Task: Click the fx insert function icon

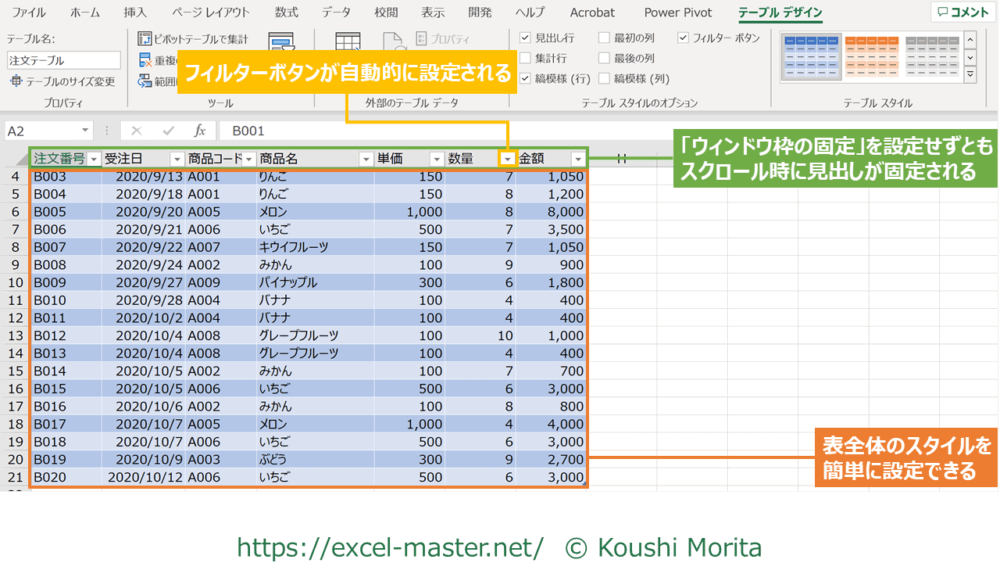Action: point(200,131)
